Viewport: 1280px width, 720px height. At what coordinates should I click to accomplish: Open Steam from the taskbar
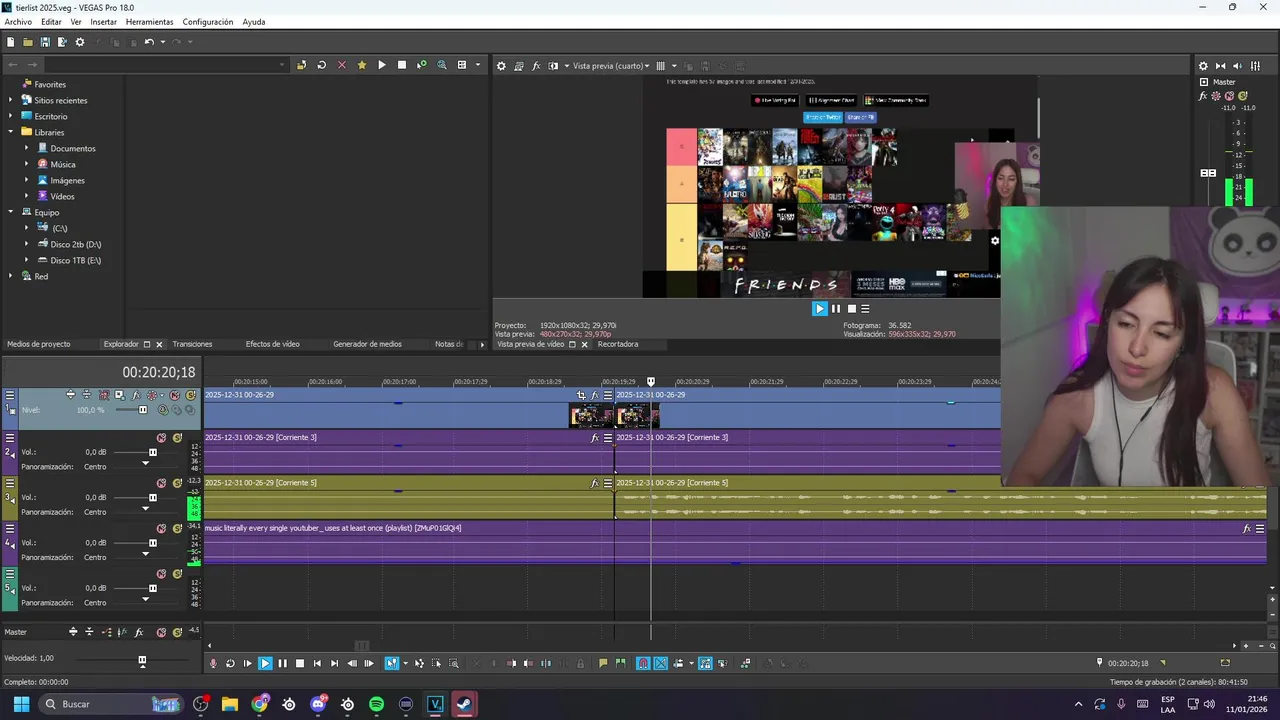click(464, 704)
